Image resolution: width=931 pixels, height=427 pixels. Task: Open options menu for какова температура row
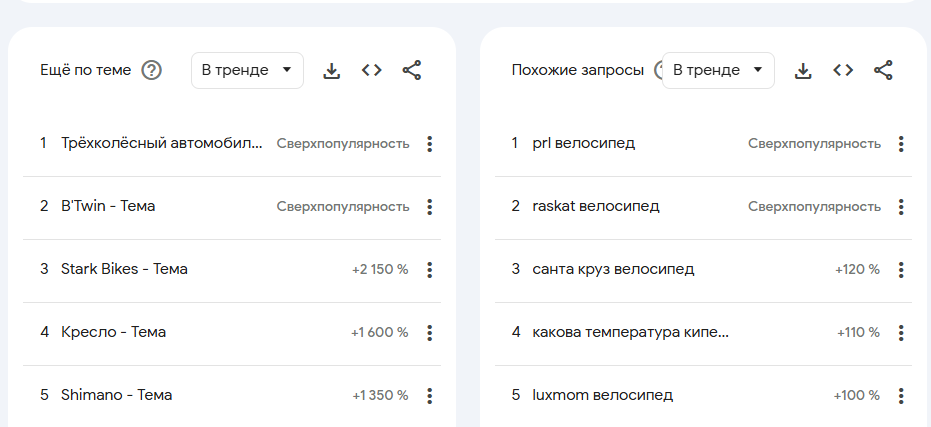(901, 333)
